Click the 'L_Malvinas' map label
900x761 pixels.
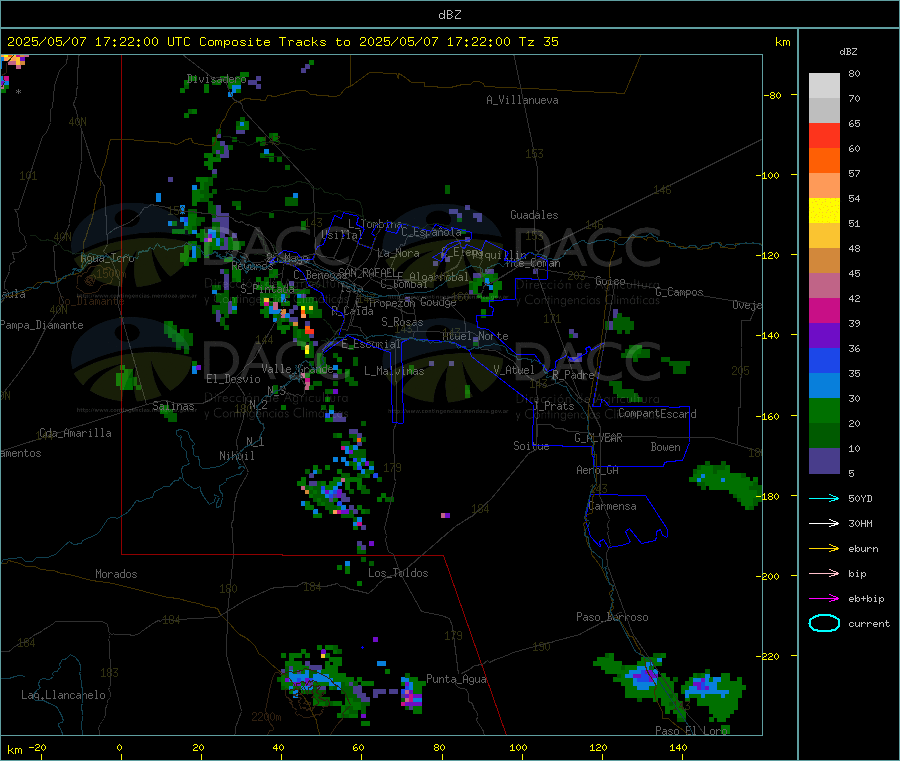tap(394, 371)
